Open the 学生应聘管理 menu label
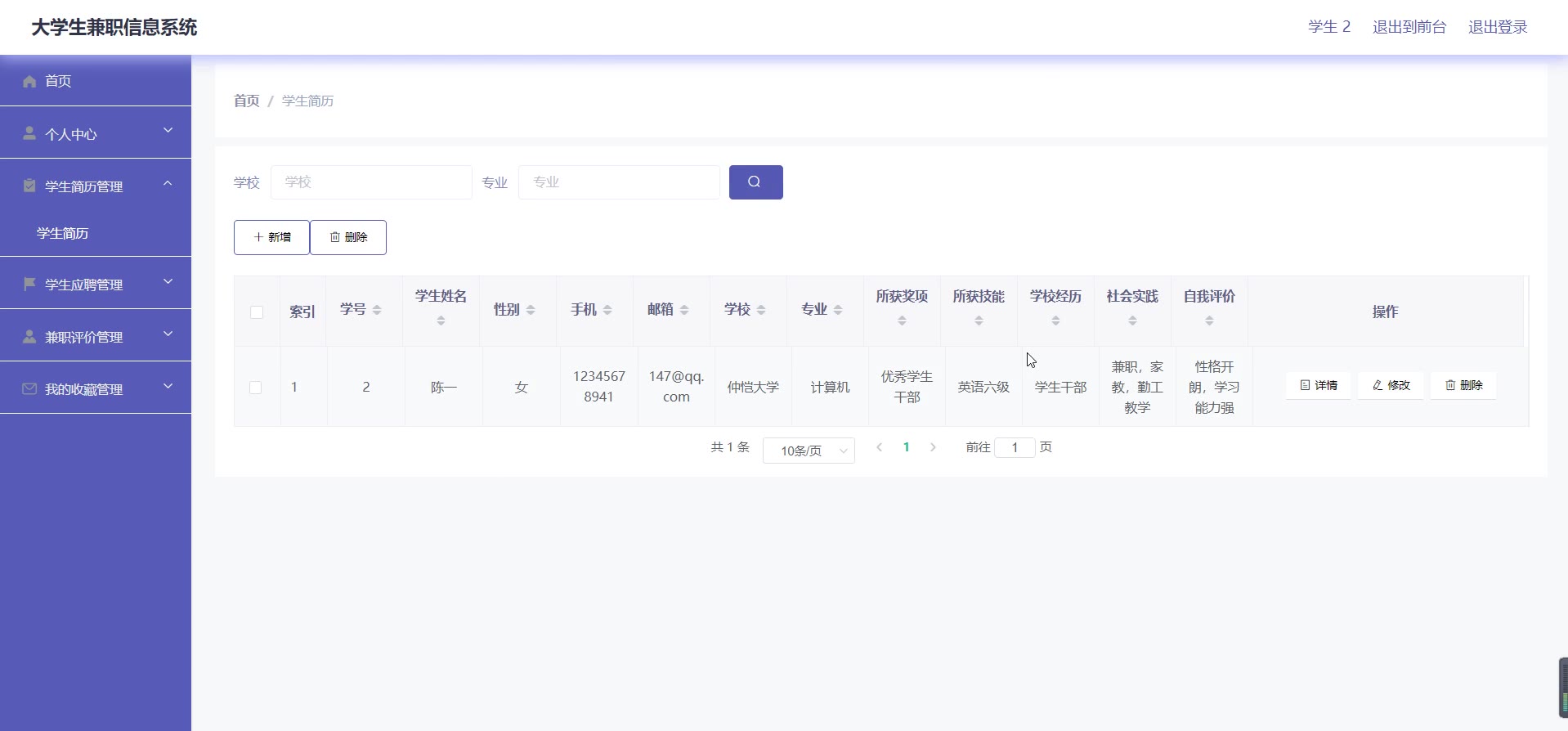 tap(84, 285)
